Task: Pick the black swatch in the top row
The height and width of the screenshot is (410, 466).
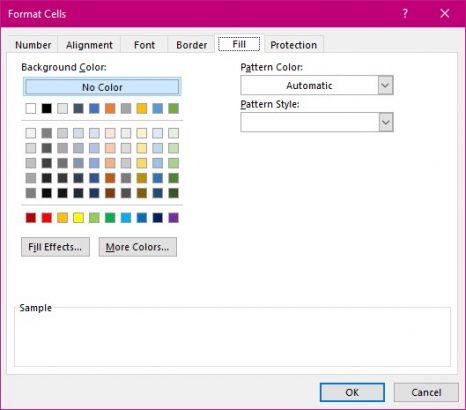Action: click(47, 108)
